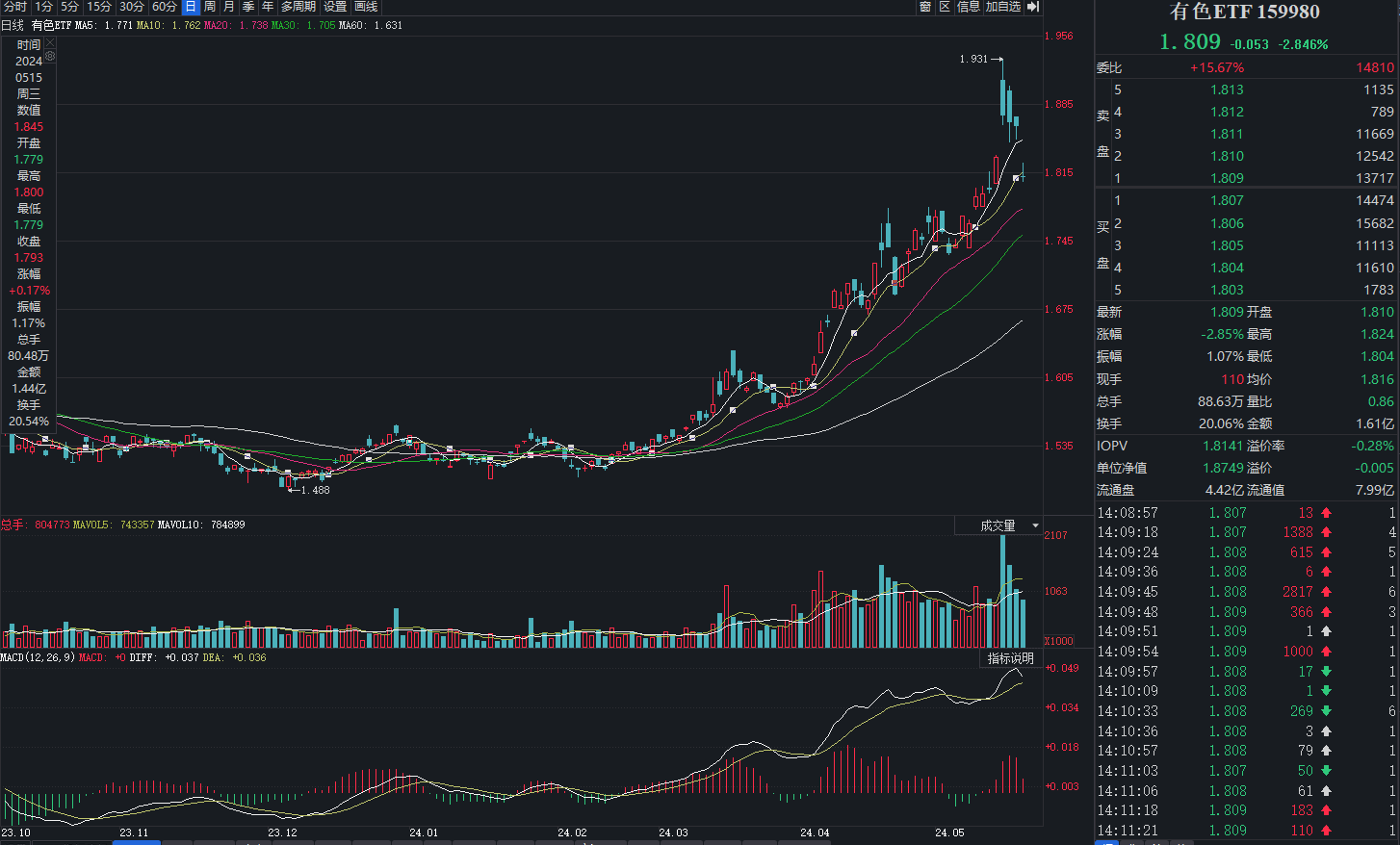The width and height of the screenshot is (1400, 845).
Task: Click the 区 range button
Action: tap(945, 7)
